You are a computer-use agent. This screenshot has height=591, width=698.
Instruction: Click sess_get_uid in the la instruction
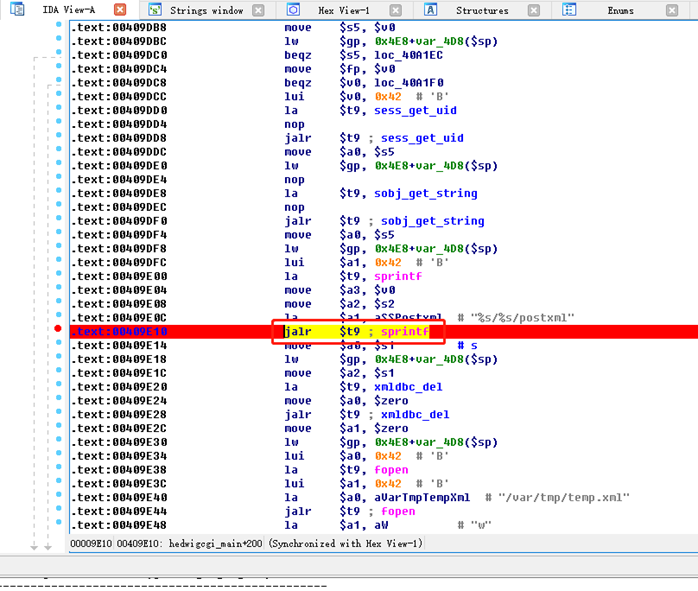pyautogui.click(x=415, y=110)
